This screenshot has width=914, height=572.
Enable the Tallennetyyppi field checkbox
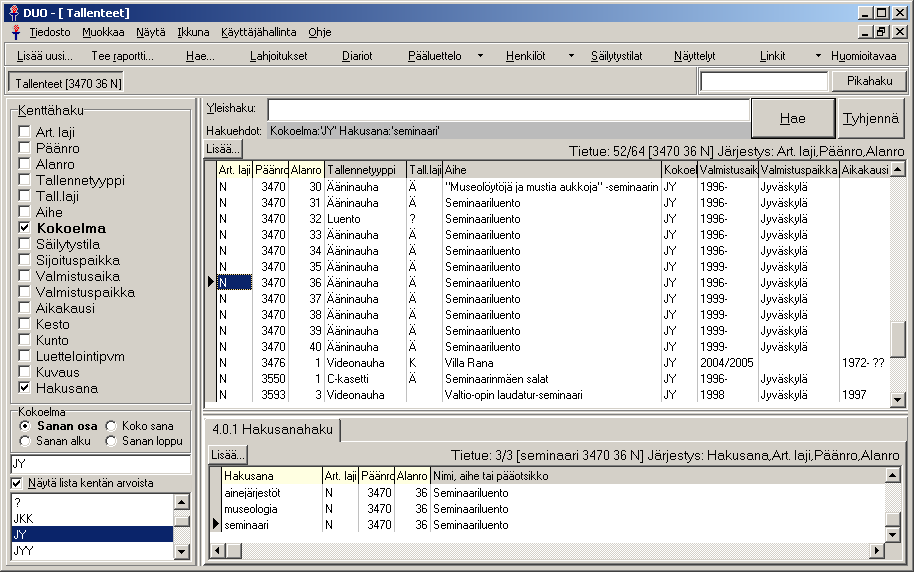24,180
